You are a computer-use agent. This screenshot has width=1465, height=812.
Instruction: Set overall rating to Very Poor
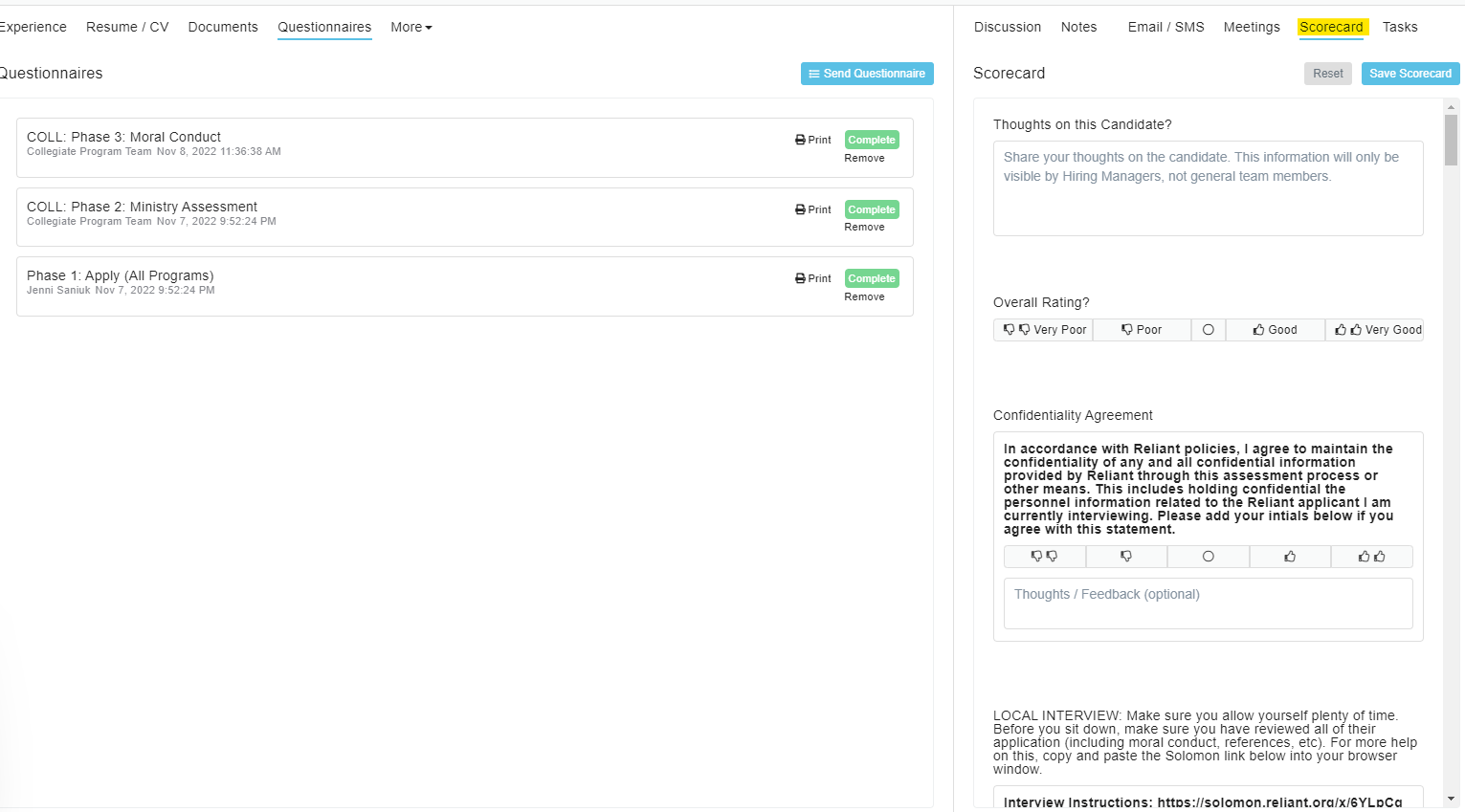click(x=1044, y=330)
